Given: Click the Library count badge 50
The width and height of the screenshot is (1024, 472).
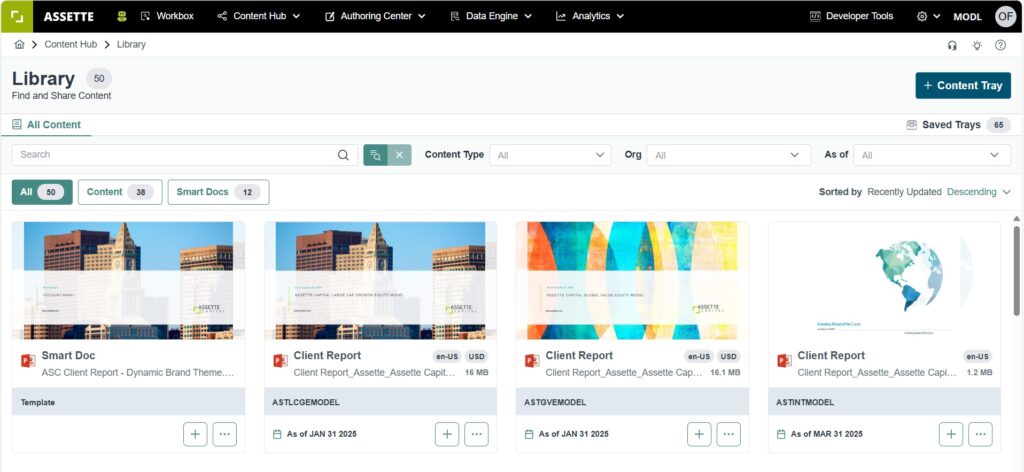Looking at the screenshot, I should [99, 79].
